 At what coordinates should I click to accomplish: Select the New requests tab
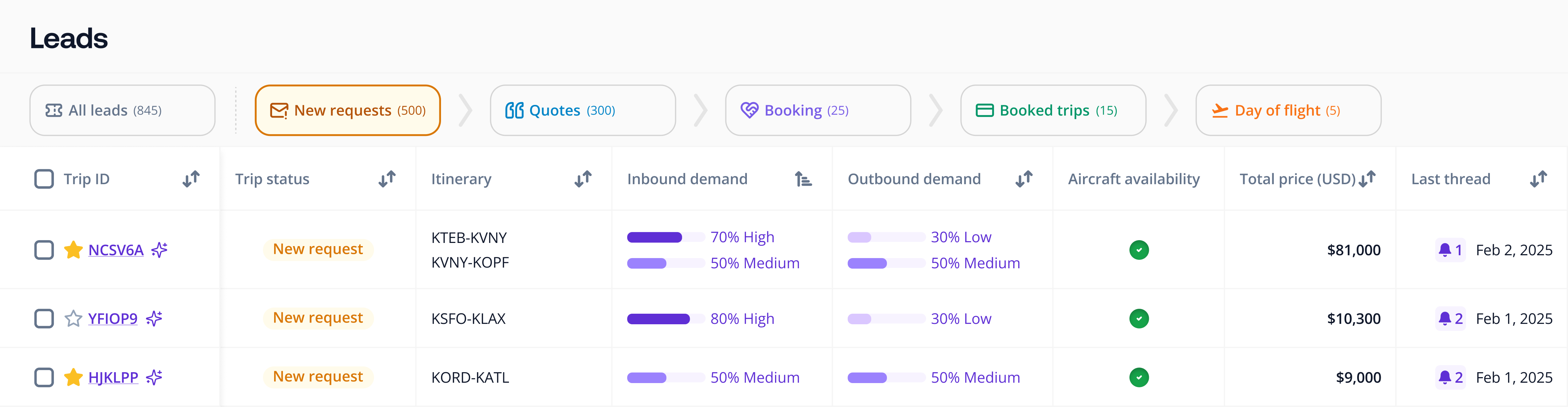click(348, 110)
